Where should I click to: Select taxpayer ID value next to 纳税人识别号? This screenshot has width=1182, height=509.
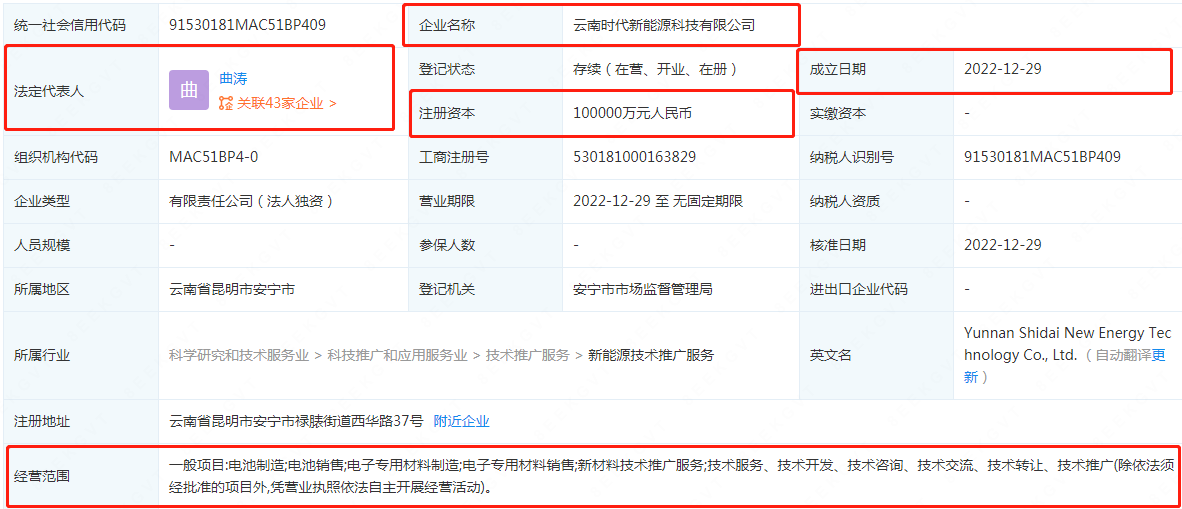tap(1043, 157)
